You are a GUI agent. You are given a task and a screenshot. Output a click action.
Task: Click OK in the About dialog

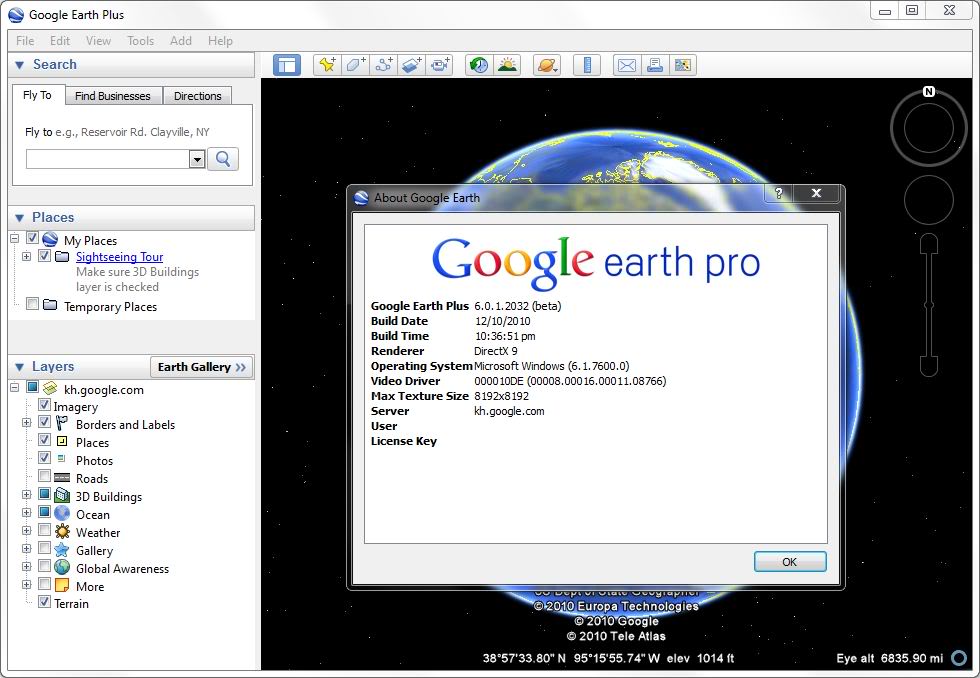(x=790, y=562)
